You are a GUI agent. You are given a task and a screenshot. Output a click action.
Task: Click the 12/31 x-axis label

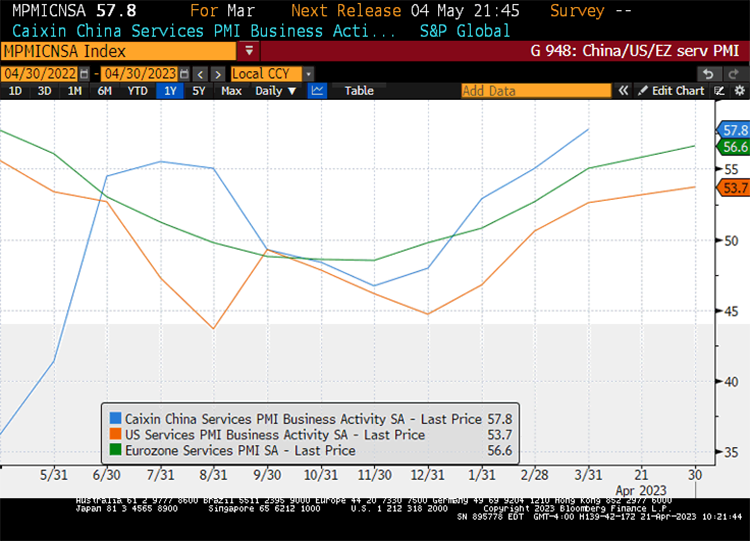click(x=428, y=475)
